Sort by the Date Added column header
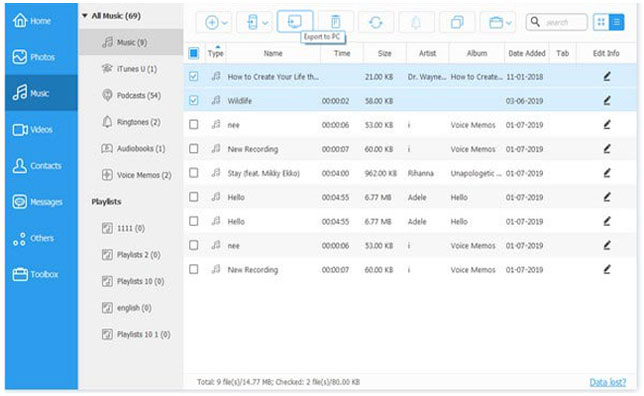The width and height of the screenshot is (644, 396). (x=527, y=53)
